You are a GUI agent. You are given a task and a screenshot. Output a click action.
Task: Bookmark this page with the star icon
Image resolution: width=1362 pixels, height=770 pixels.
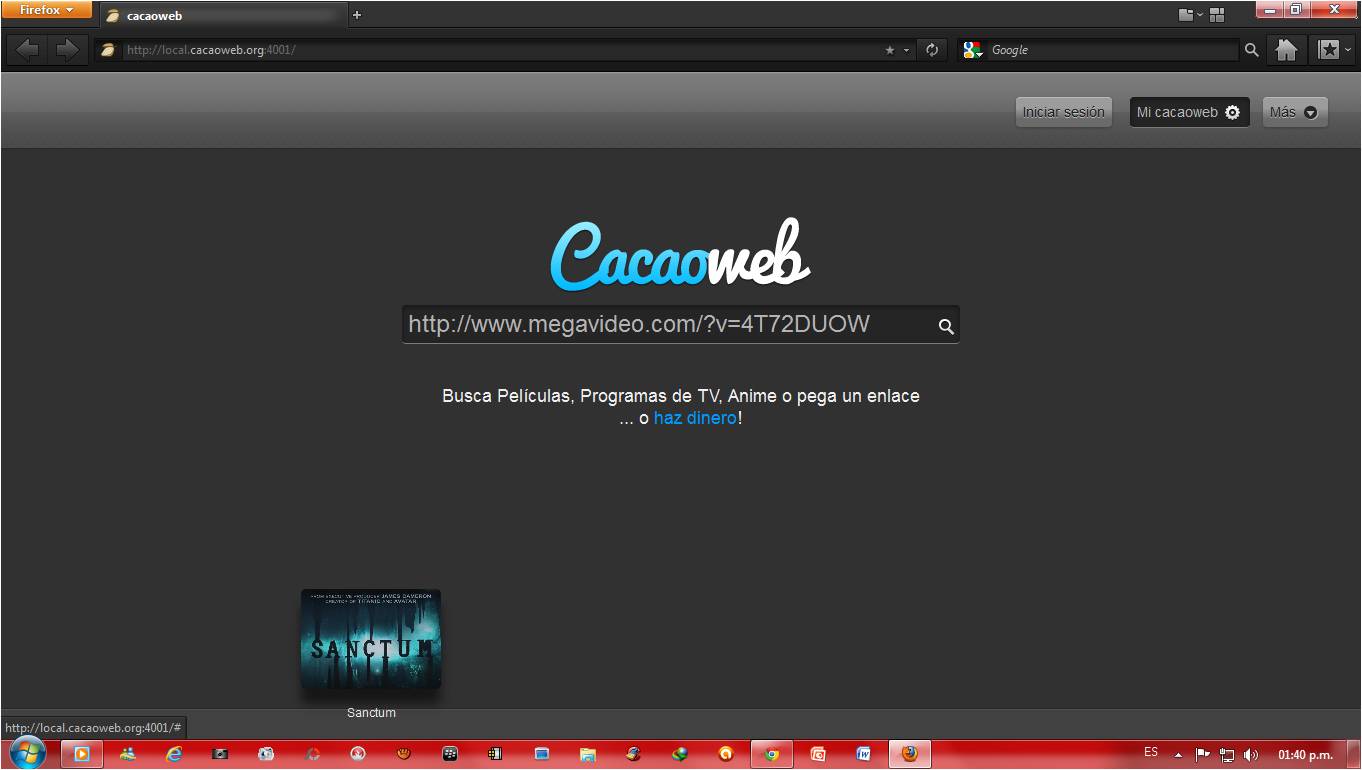click(890, 50)
